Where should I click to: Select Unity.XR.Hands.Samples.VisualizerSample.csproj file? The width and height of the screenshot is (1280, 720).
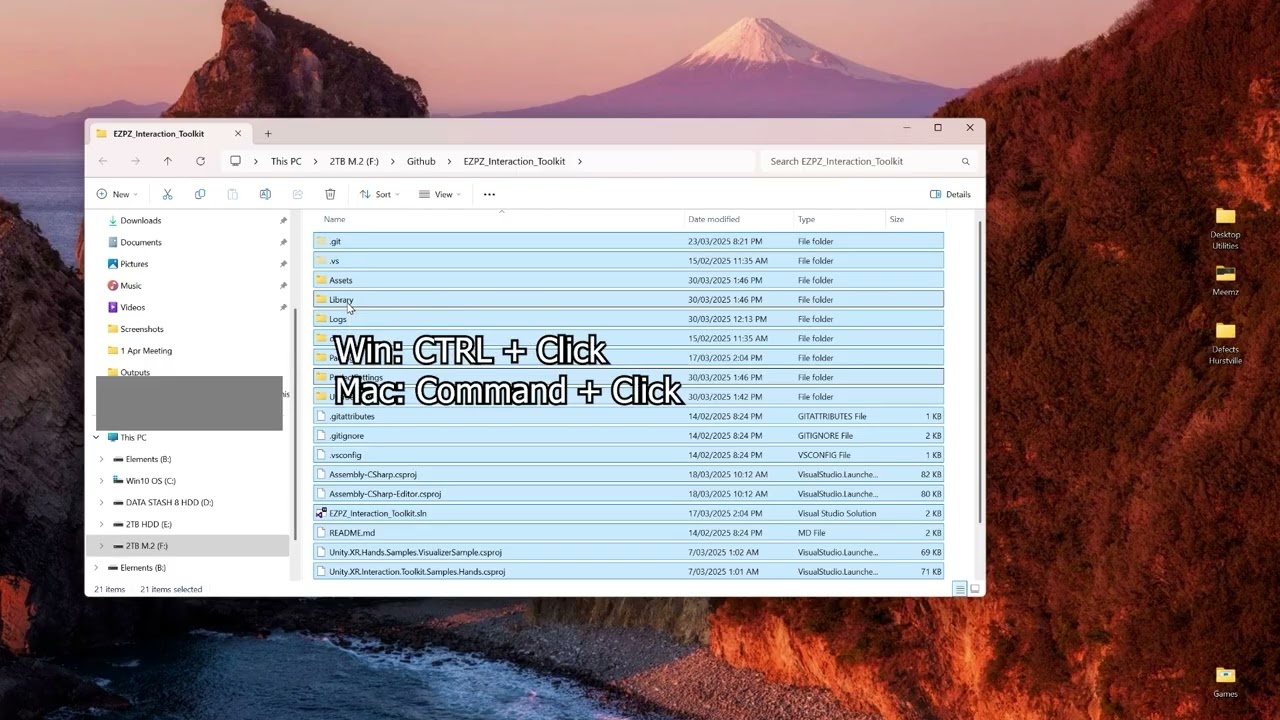tap(628, 552)
